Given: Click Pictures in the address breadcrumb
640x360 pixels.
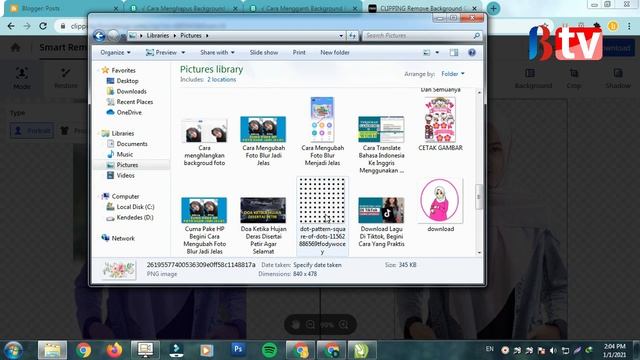Looking at the screenshot, I should (191, 36).
